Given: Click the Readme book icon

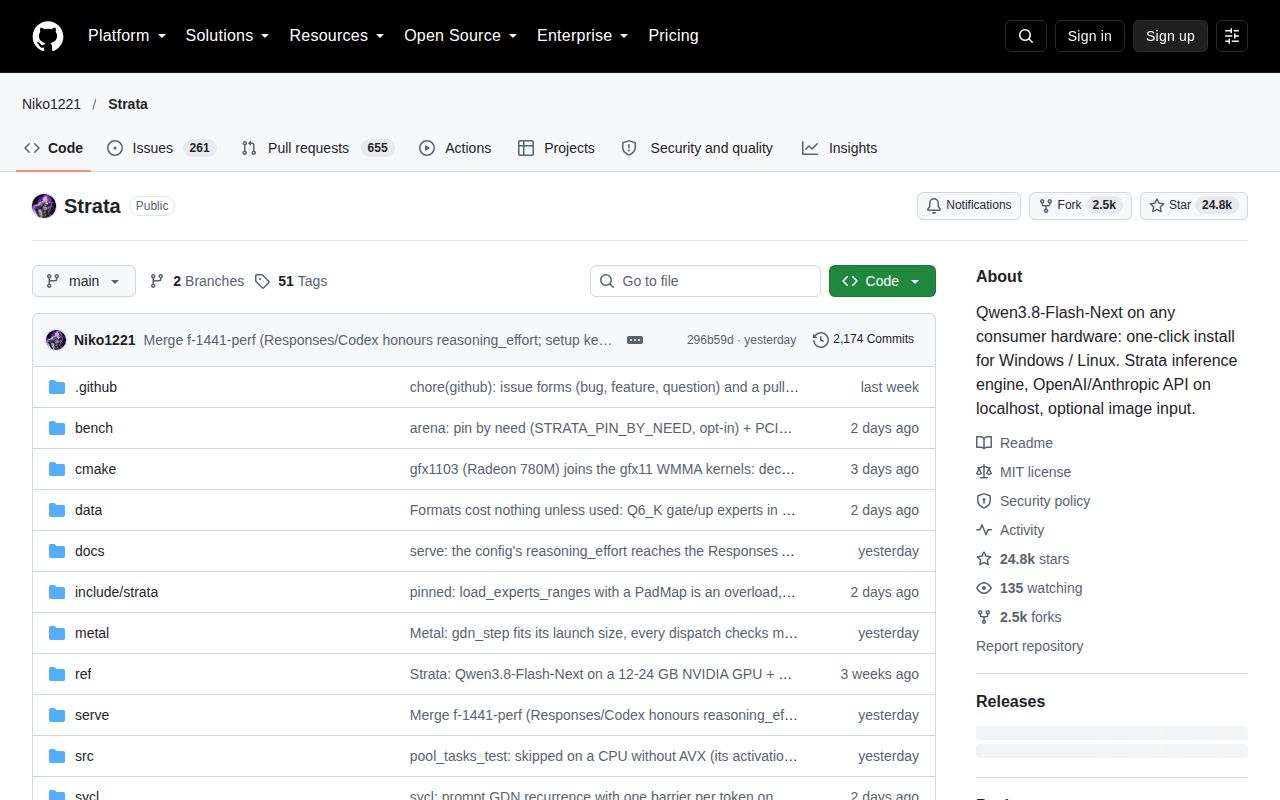Looking at the screenshot, I should point(984,443).
